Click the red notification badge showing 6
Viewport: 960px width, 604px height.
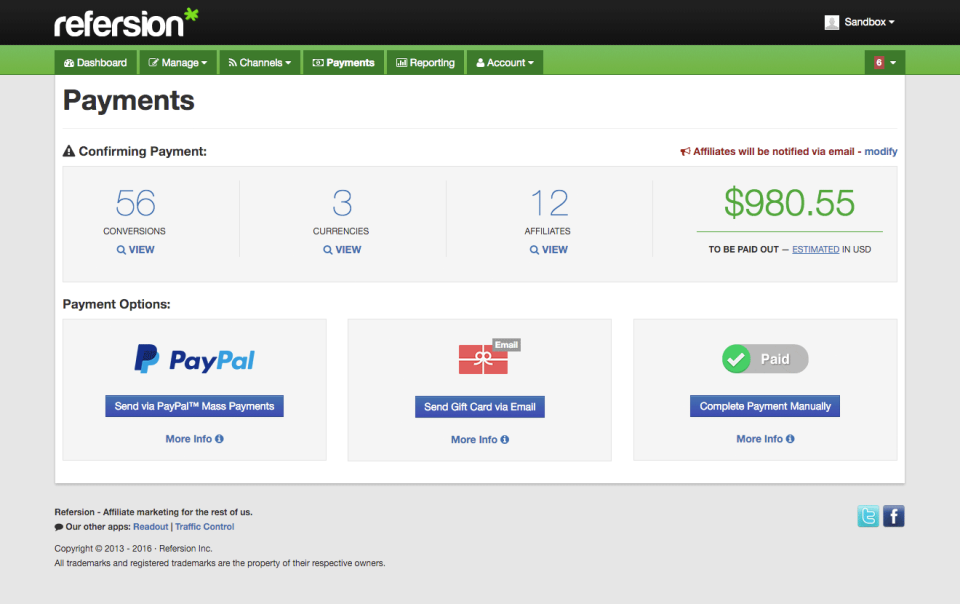[x=878, y=62]
